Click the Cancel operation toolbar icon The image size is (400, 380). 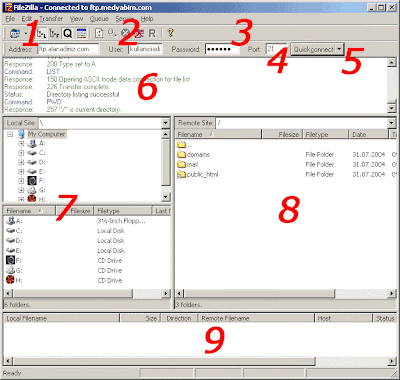pos(125,33)
